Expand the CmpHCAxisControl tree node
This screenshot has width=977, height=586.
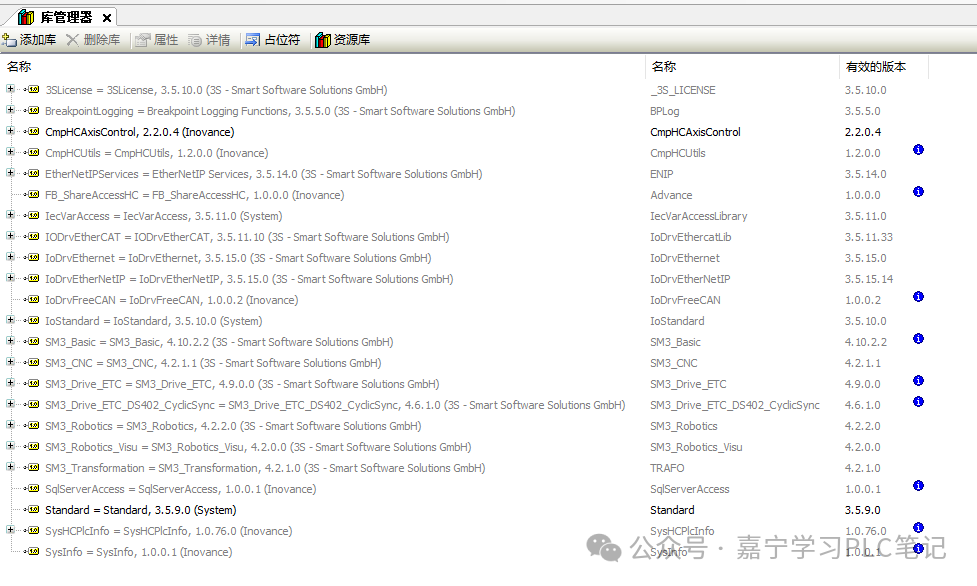[x=10, y=131]
